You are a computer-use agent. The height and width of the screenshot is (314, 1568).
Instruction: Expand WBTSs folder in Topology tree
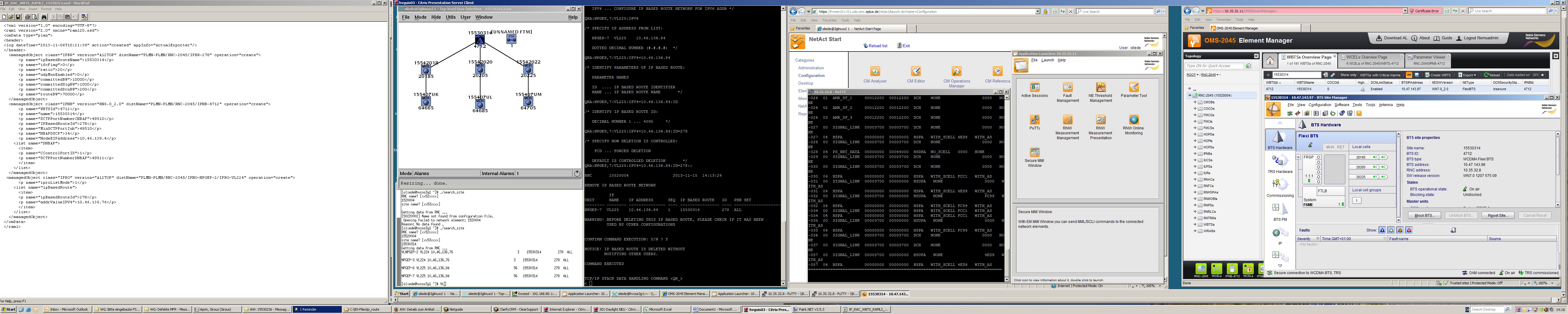click(x=1195, y=224)
